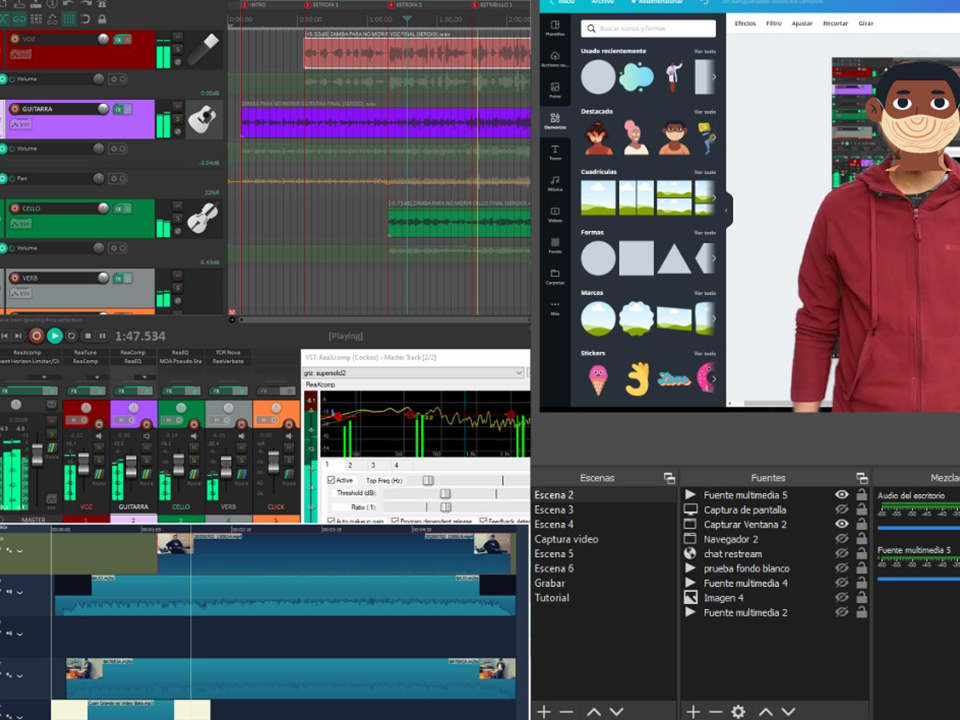Screen dimensions: 960x720
Task: Click Ver todo next to Destacado
Action: pos(705,112)
